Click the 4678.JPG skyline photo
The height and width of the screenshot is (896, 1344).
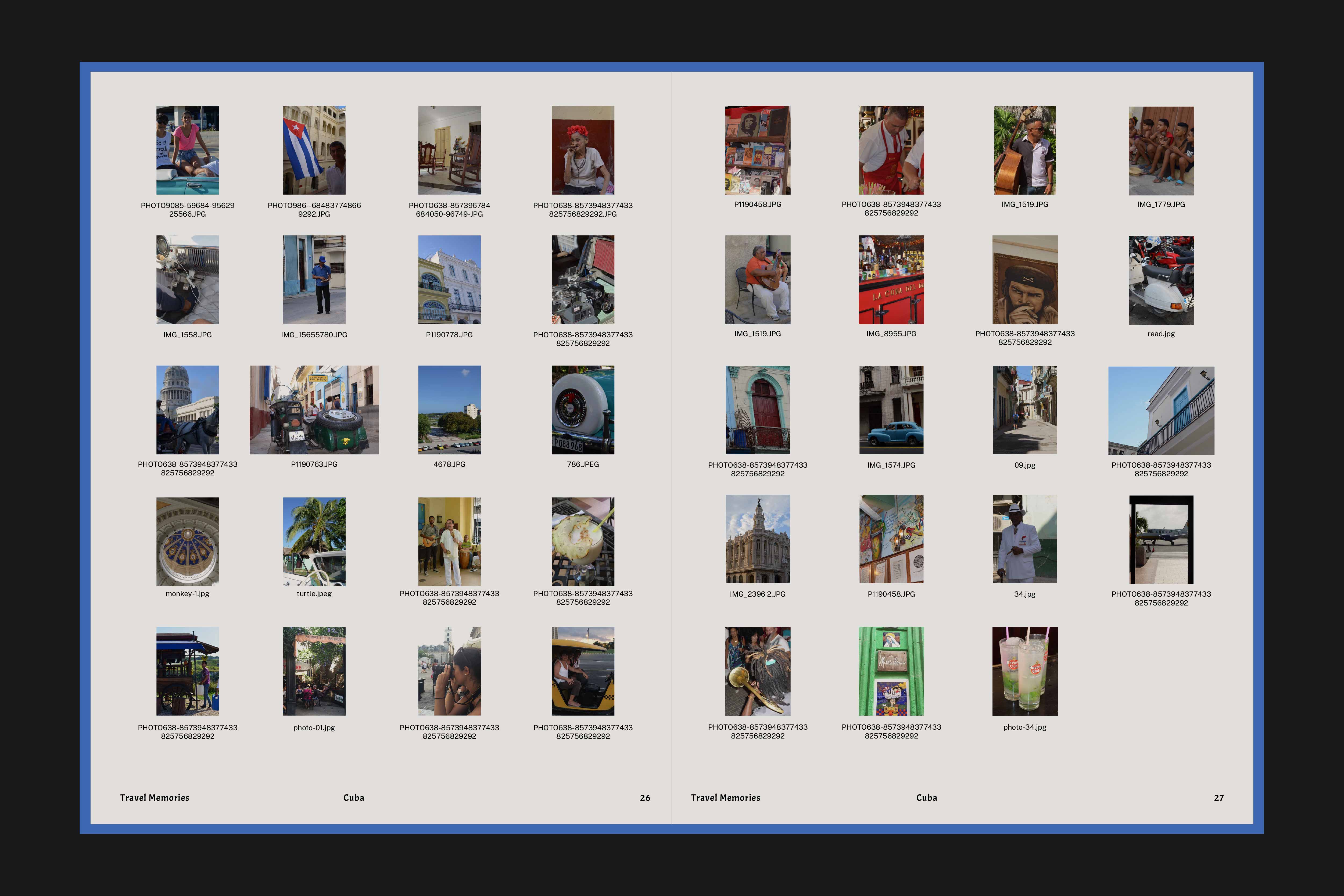(449, 410)
